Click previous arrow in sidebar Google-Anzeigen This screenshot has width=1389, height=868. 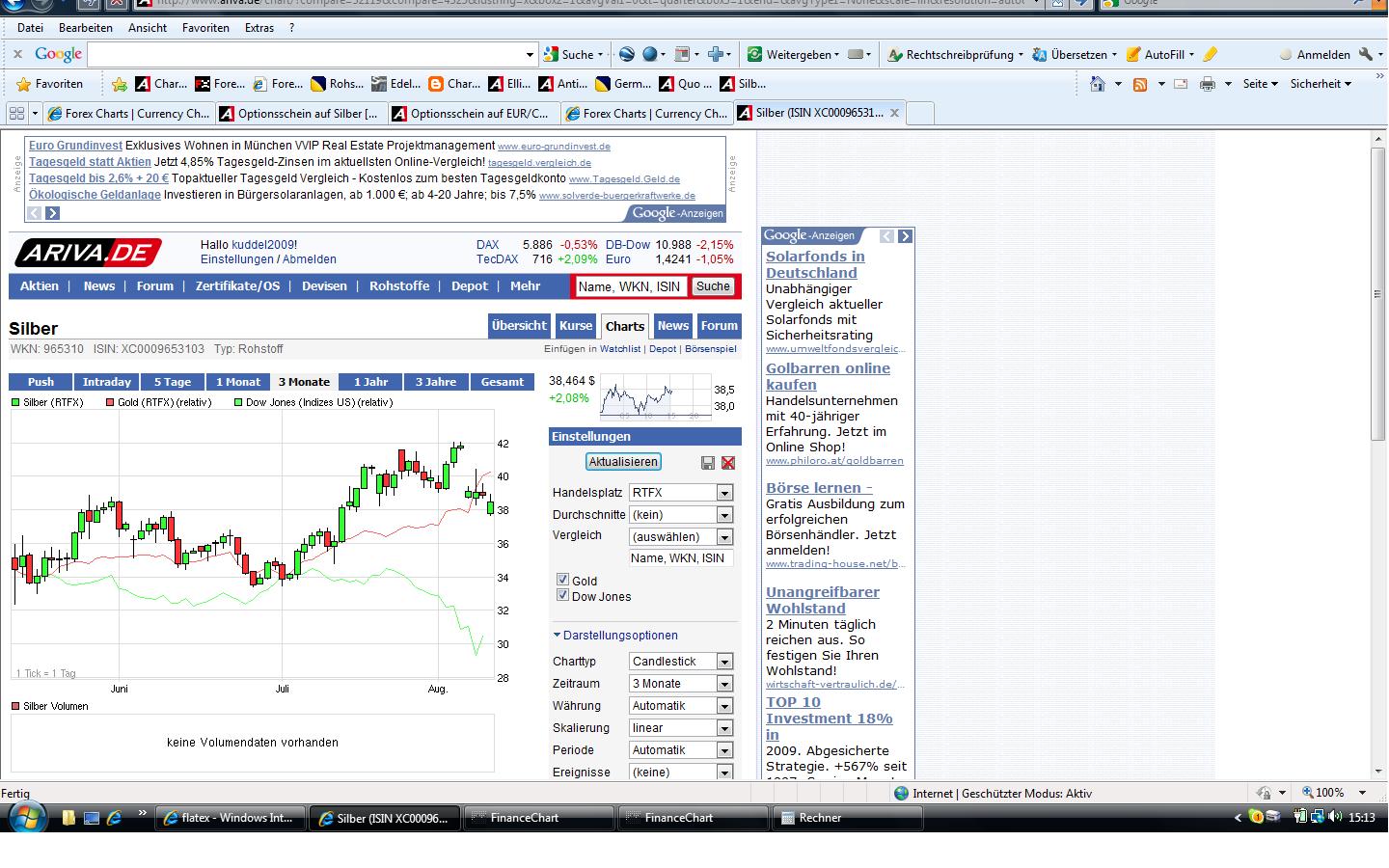(886, 236)
